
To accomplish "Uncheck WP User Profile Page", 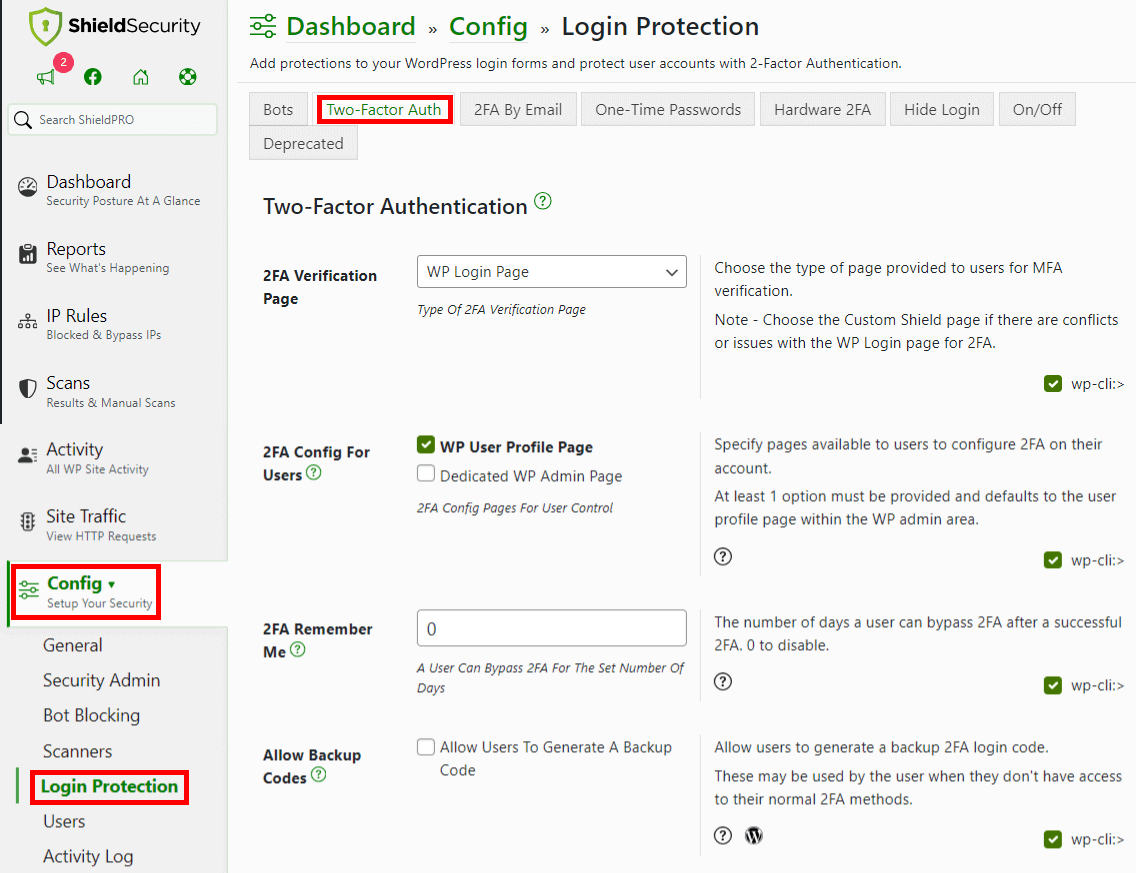I will (x=425, y=446).
